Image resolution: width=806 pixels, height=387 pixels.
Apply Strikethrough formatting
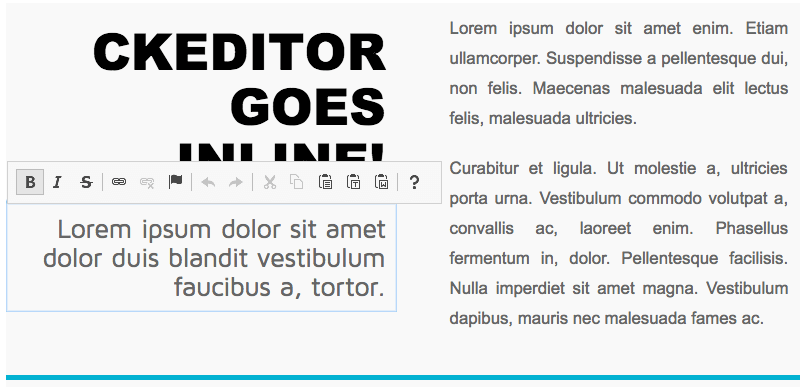(x=86, y=182)
